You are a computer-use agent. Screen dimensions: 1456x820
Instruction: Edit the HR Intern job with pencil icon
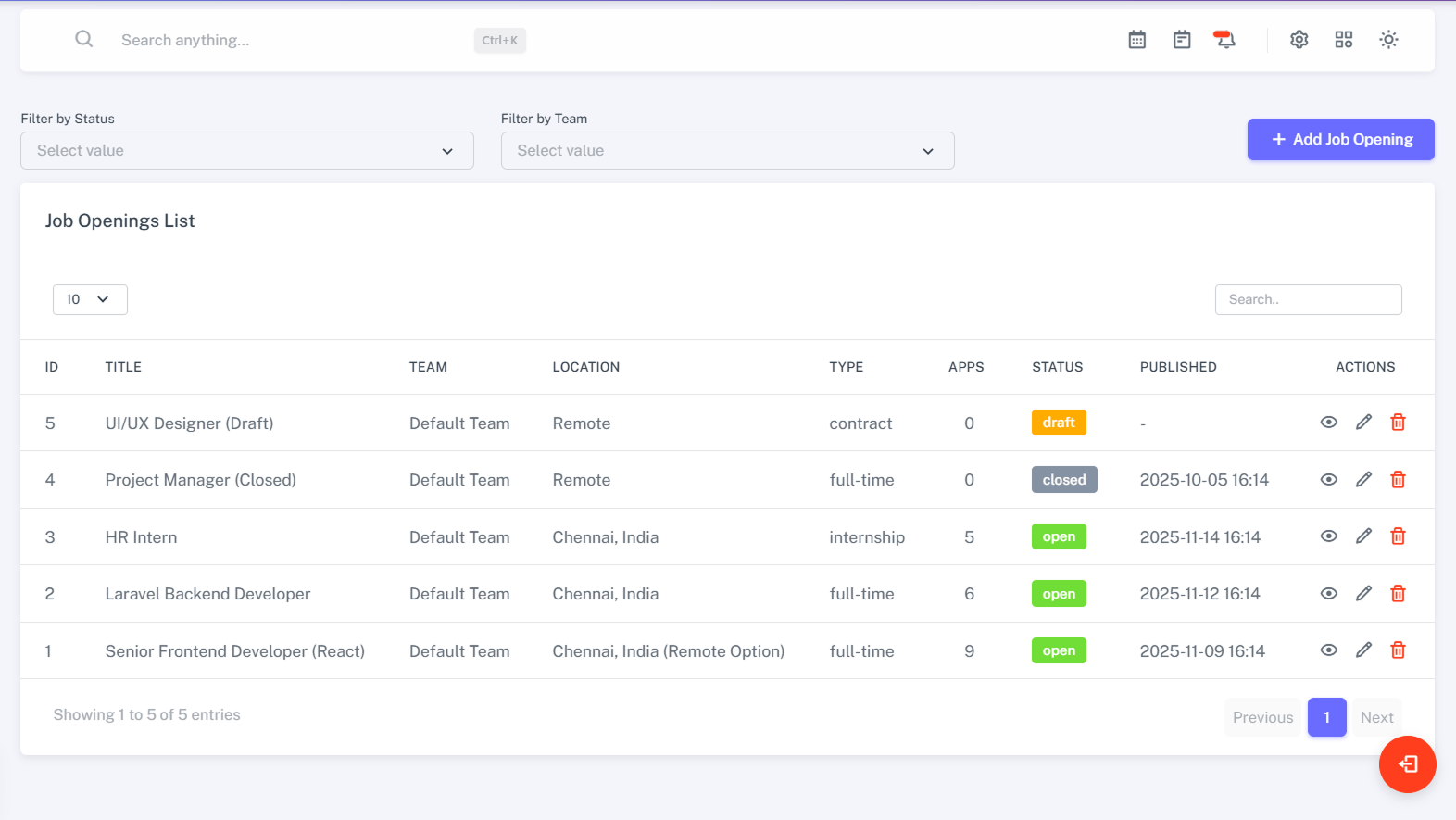point(1363,536)
